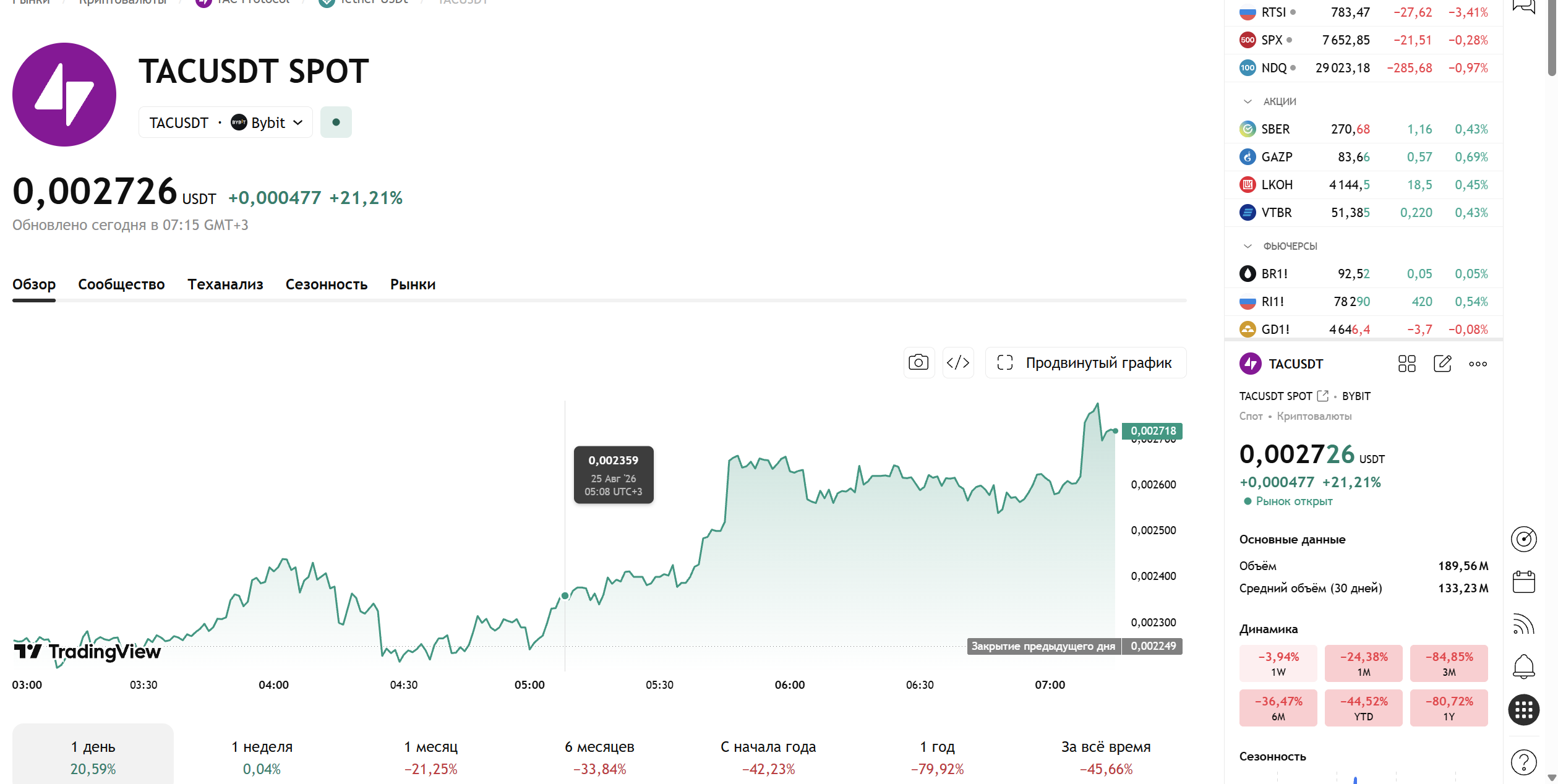Open the help question mark icon

[1523, 762]
